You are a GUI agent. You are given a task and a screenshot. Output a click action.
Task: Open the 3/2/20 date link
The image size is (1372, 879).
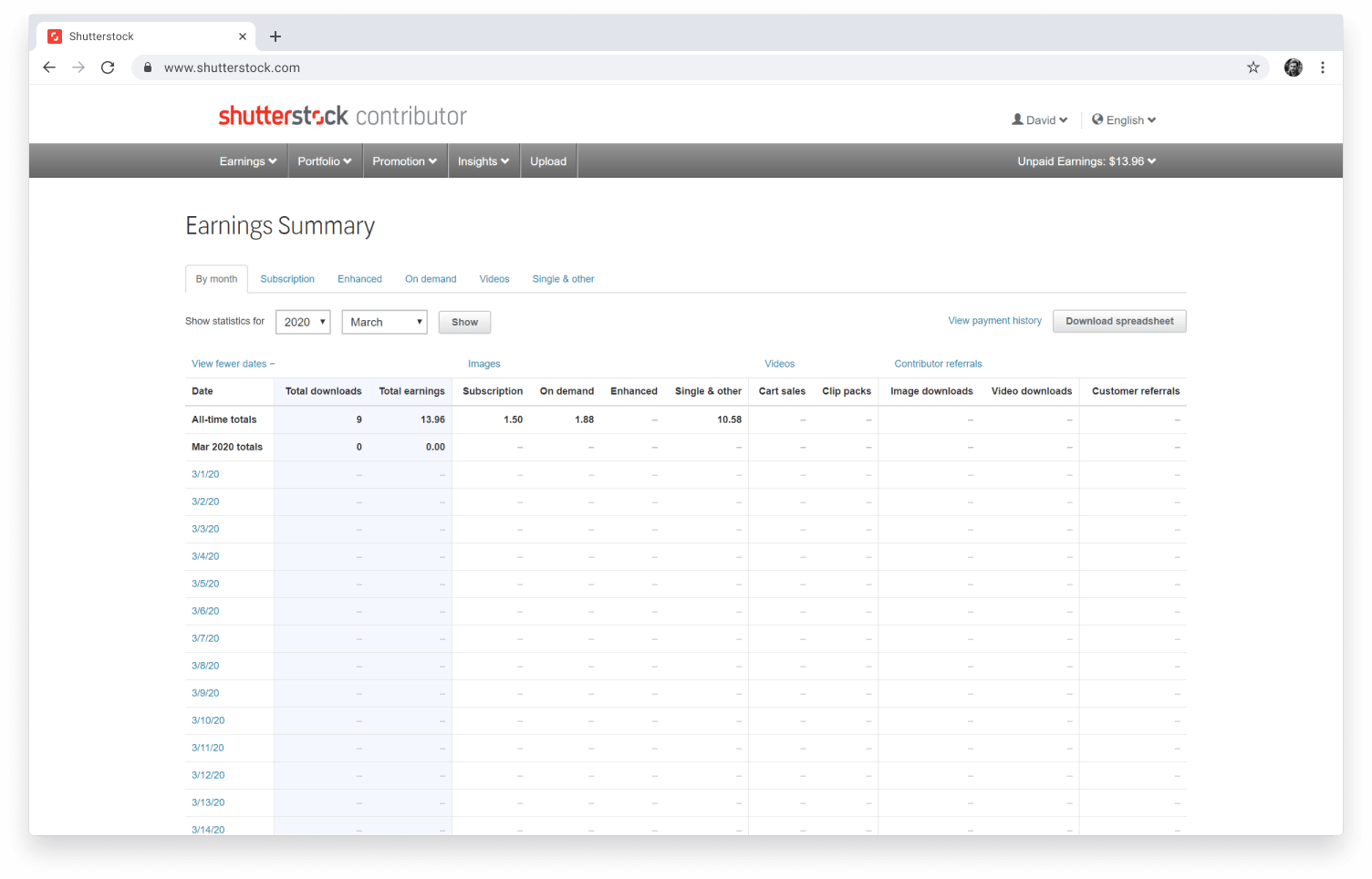click(205, 502)
